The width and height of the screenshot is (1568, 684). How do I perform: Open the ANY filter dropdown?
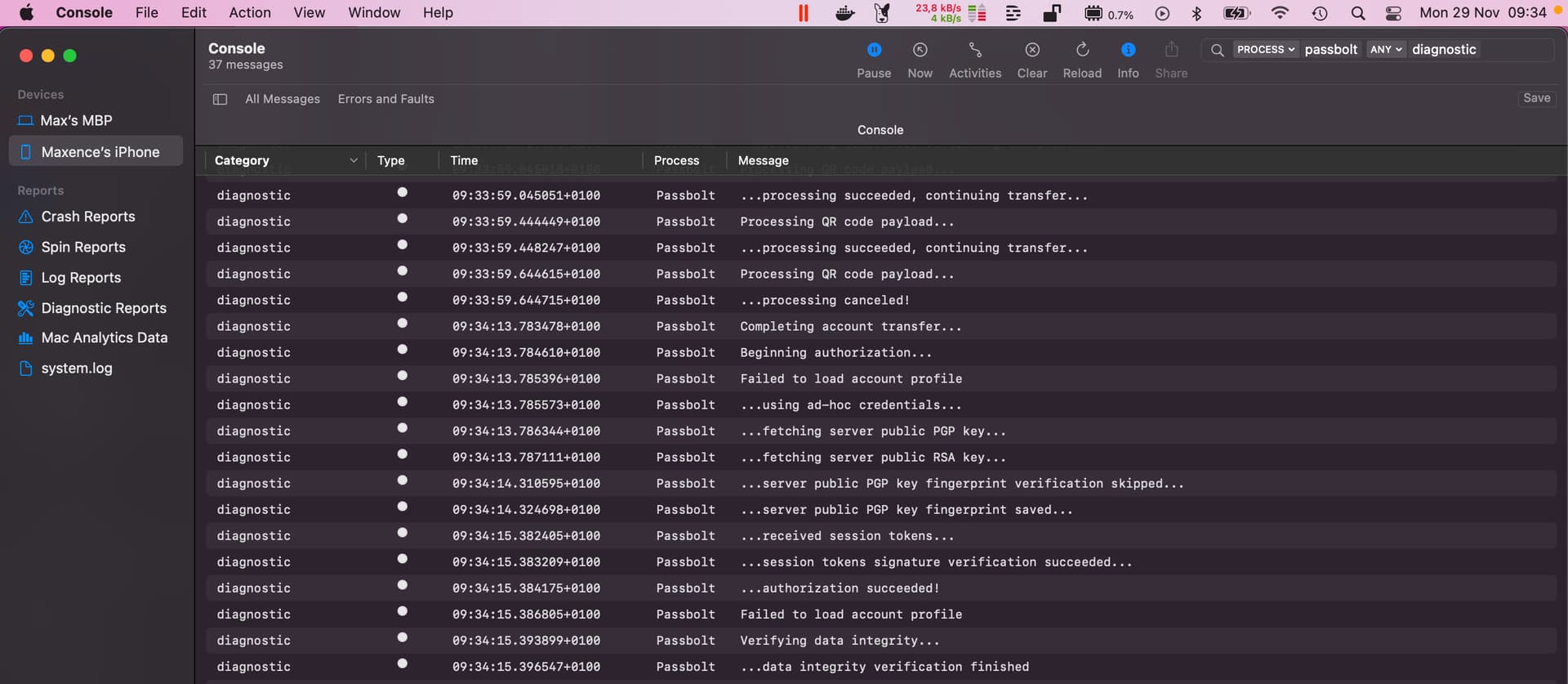tap(1385, 50)
